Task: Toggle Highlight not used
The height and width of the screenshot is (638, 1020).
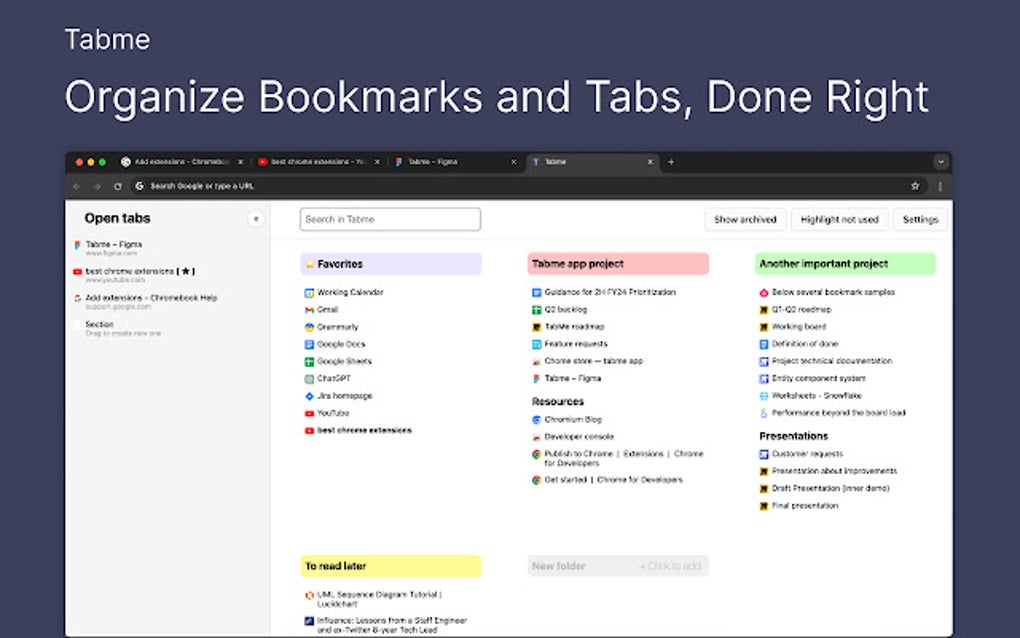Action: 839,219
